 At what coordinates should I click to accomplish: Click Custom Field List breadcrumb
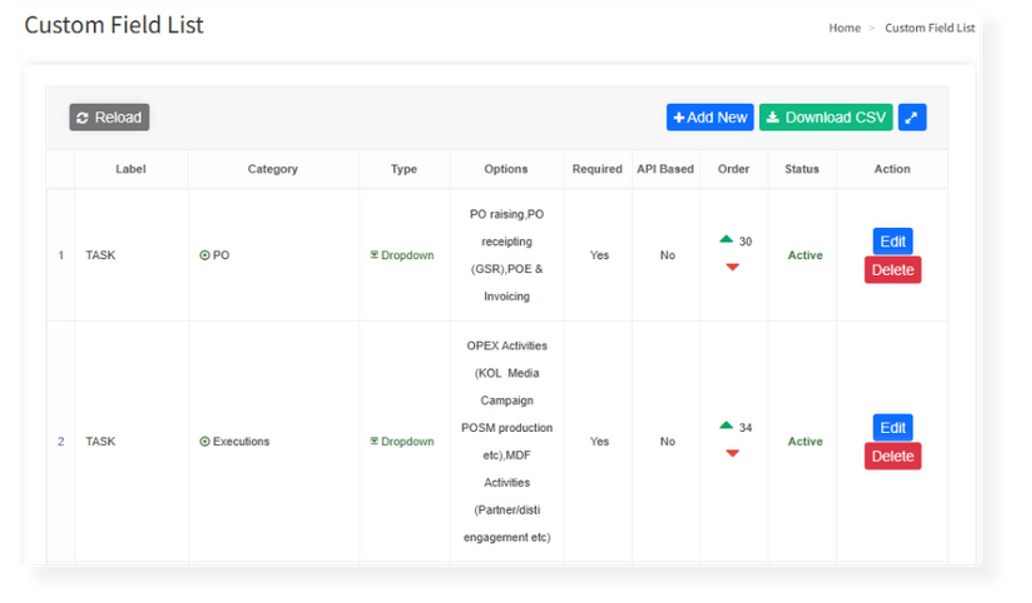tap(930, 28)
